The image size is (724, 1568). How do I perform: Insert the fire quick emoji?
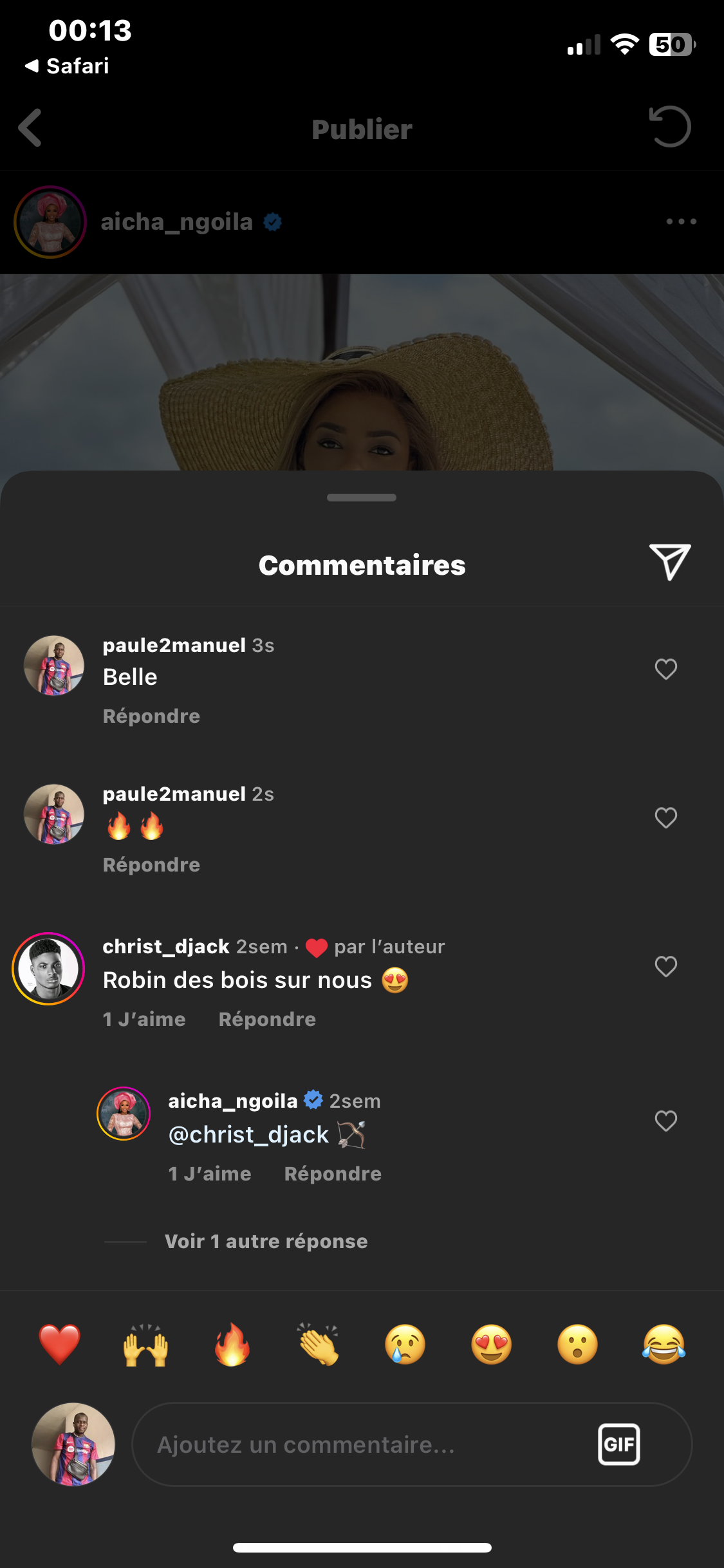[232, 1345]
